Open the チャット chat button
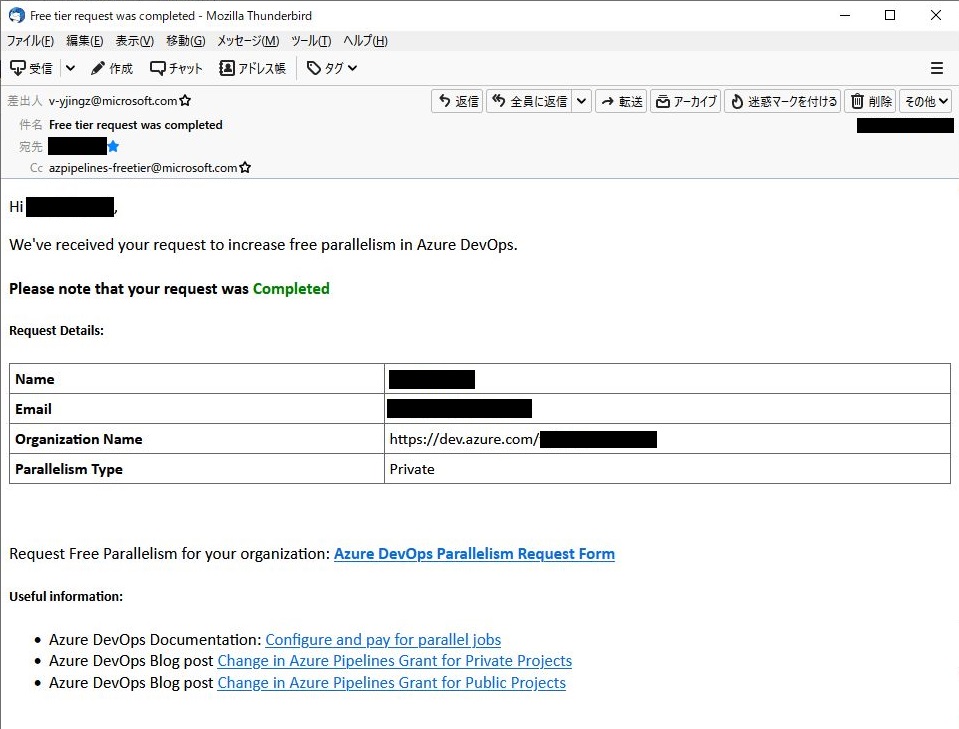959x729 pixels. click(176, 68)
